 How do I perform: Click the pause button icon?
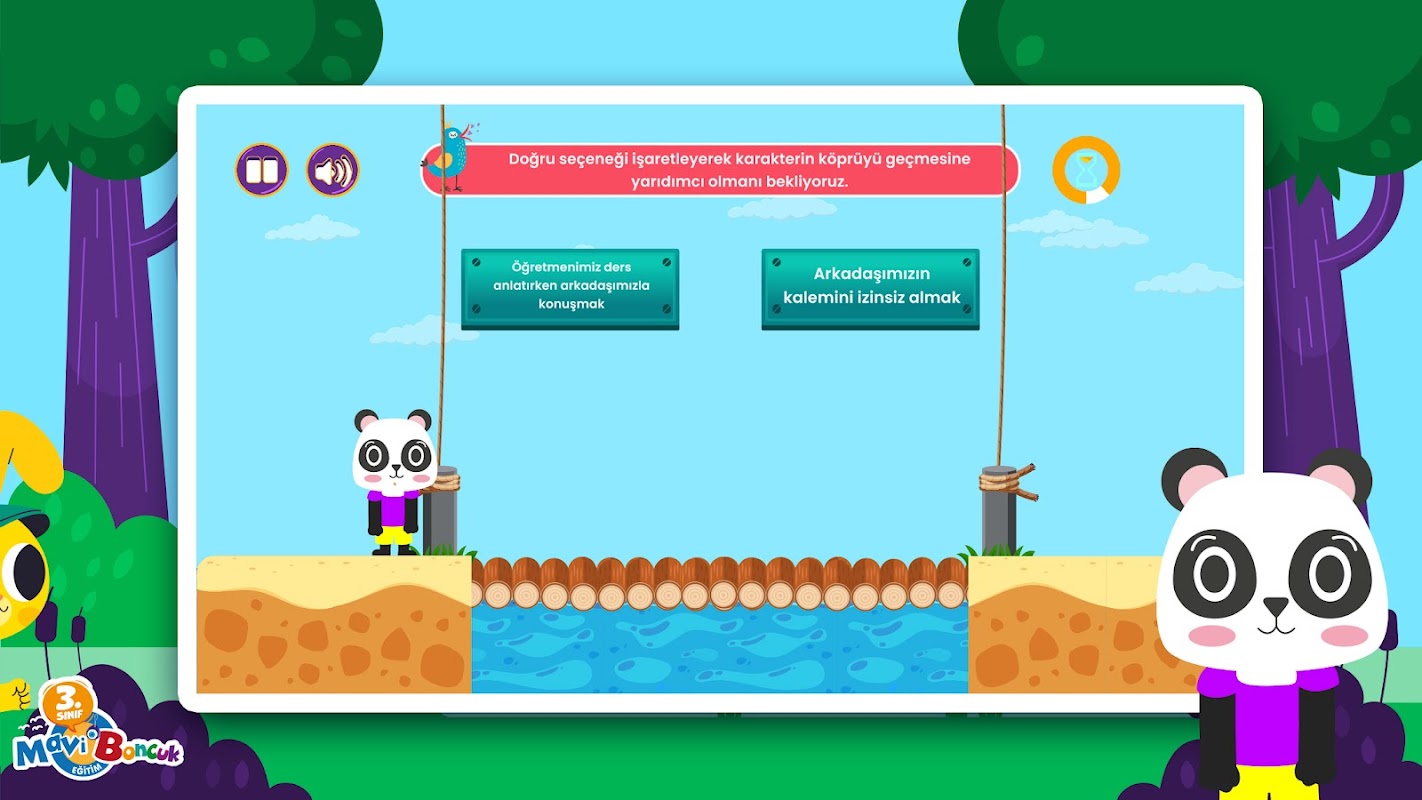262,170
